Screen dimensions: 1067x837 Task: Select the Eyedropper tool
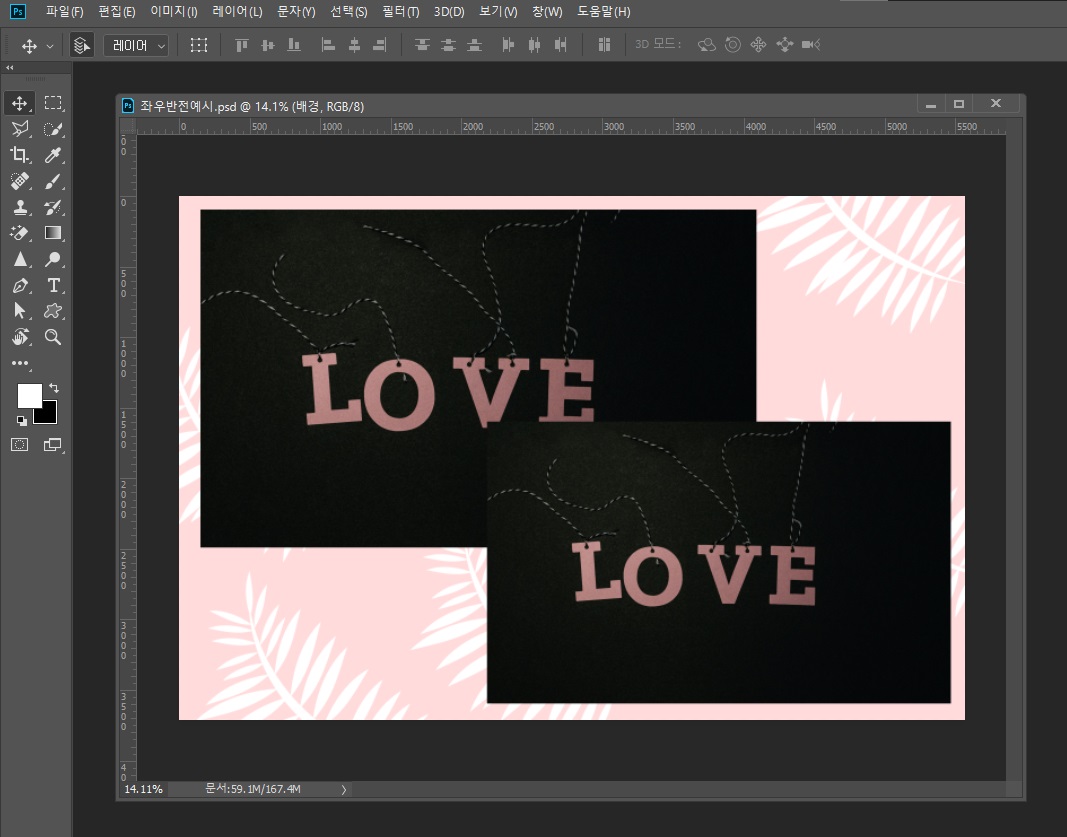pos(53,154)
